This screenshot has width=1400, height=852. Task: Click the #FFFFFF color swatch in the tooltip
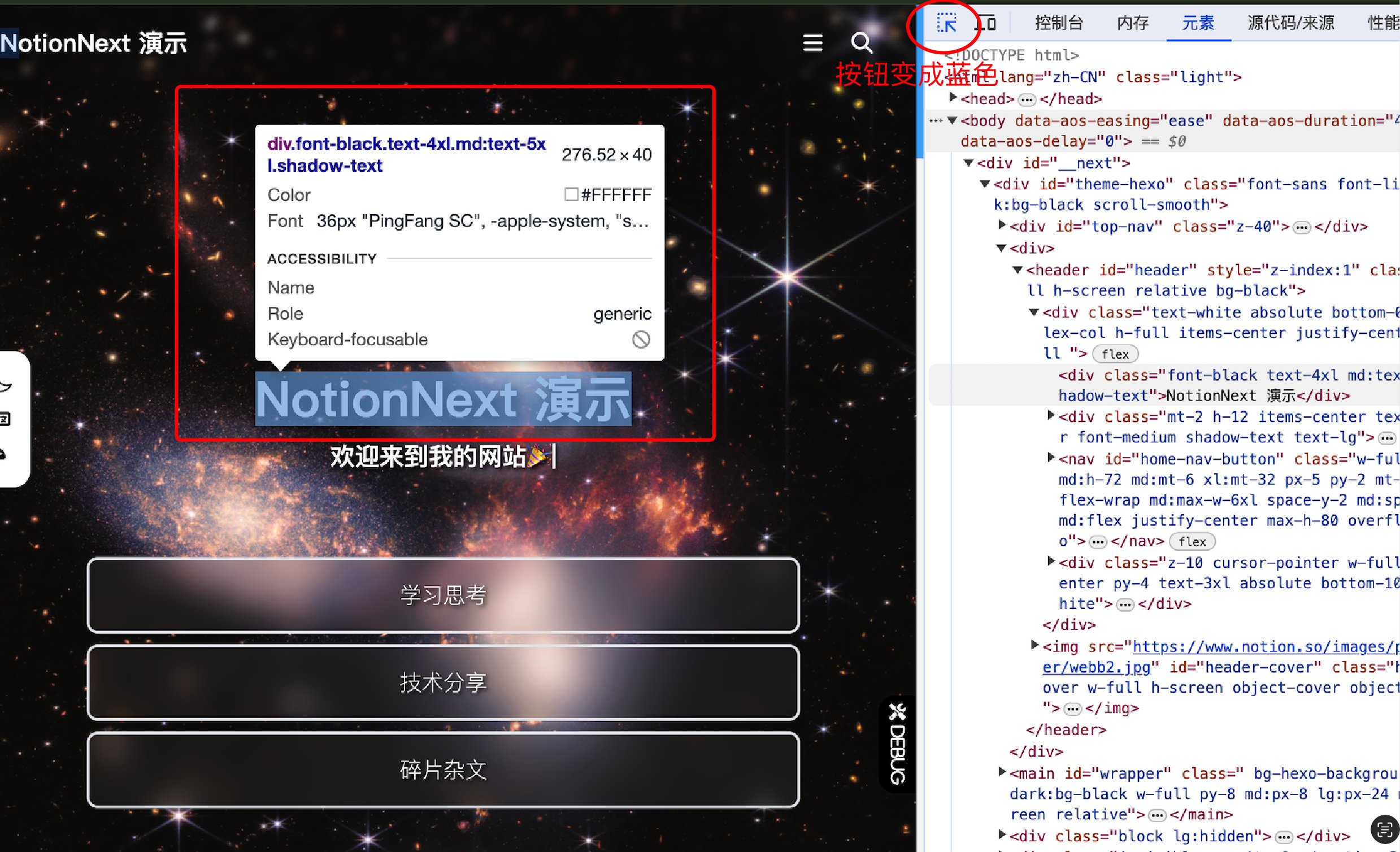[571, 194]
